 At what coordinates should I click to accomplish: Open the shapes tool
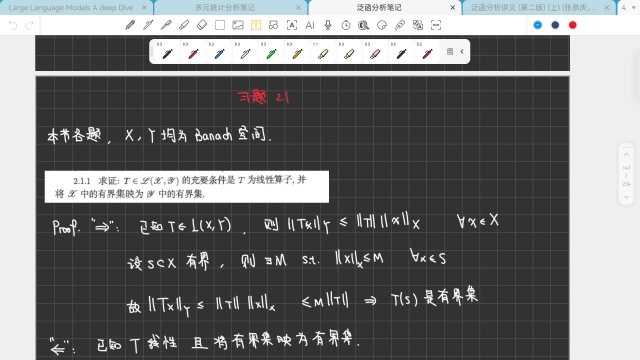point(273,25)
